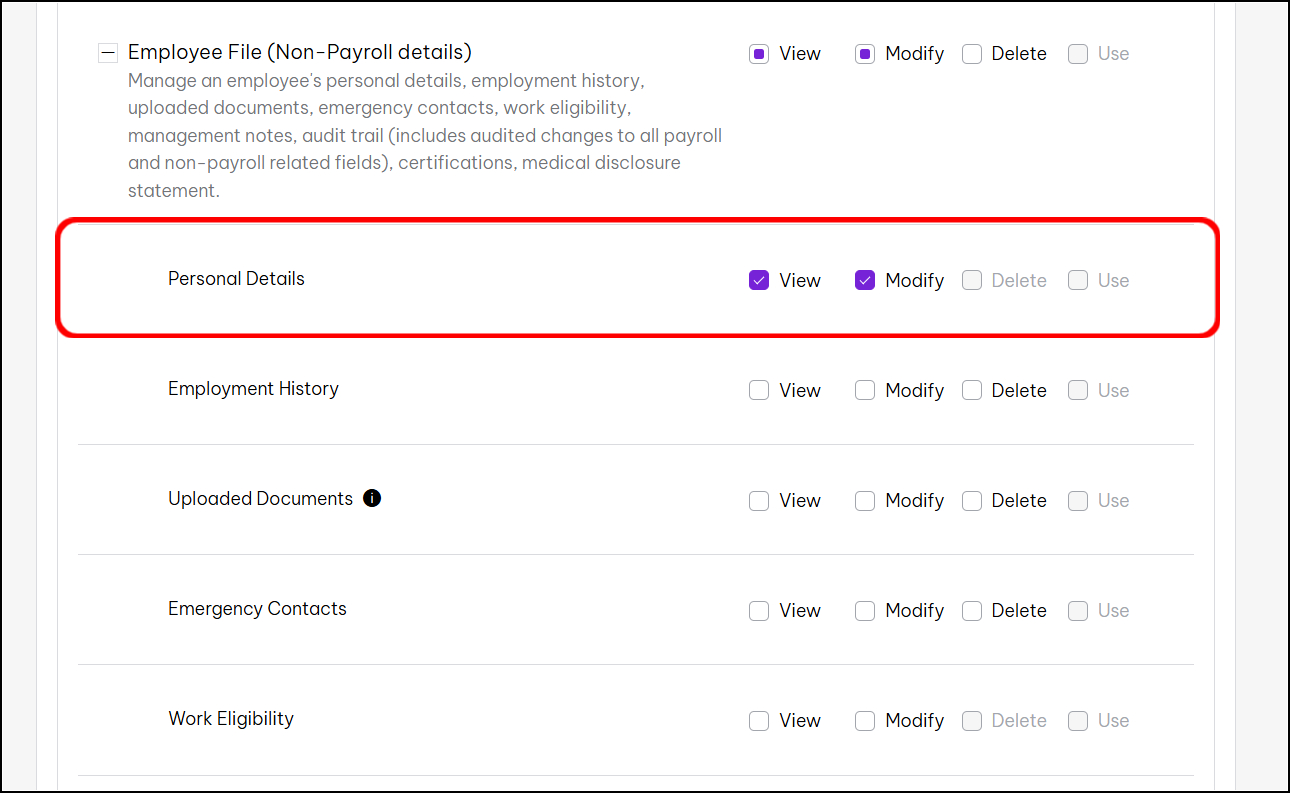
Task: Click the Uploaded Documents info icon
Action: tap(372, 498)
